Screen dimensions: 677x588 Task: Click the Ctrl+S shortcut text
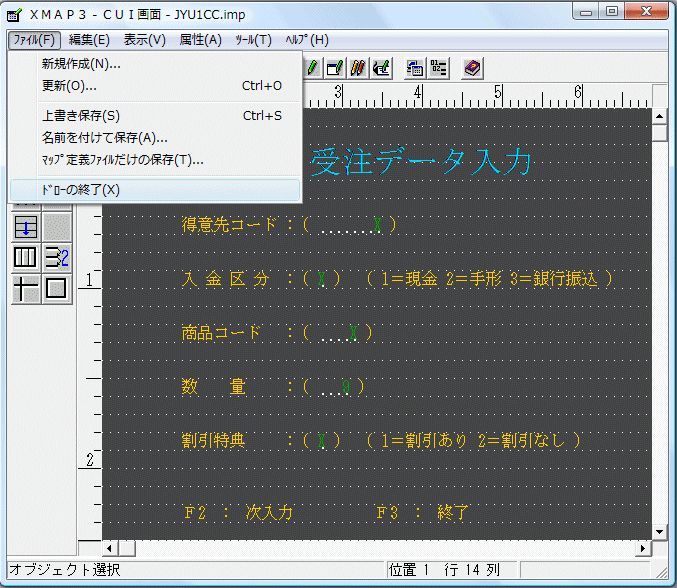pos(262,116)
